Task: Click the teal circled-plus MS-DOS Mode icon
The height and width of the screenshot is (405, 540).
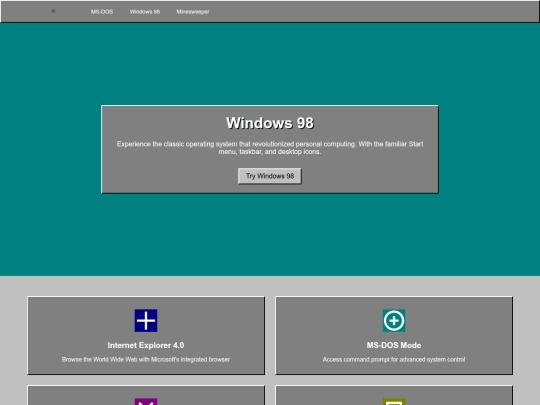Action: click(x=394, y=321)
